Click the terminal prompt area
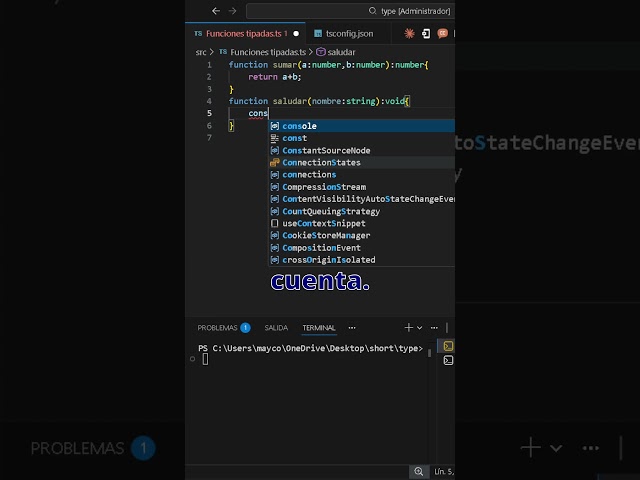Image resolution: width=640 pixels, height=480 pixels. pyautogui.click(x=310, y=348)
